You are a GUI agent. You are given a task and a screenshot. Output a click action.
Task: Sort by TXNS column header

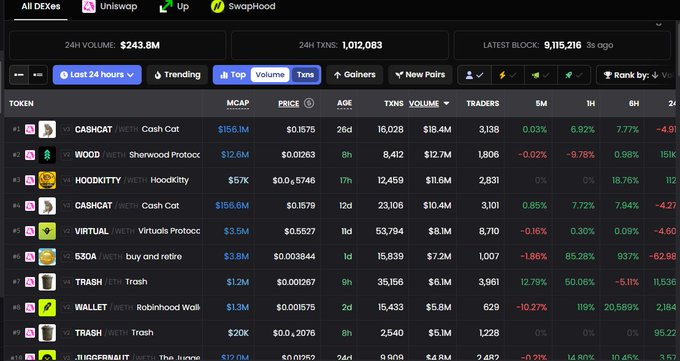coord(394,103)
